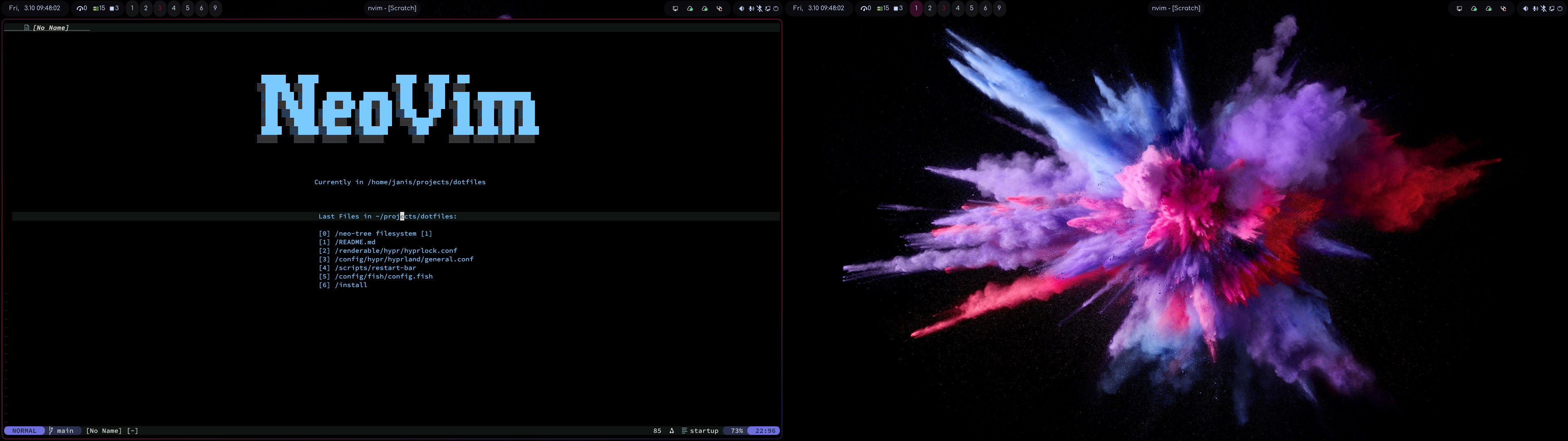
Task: Click the screen sharing toggle icon
Action: click(768, 9)
